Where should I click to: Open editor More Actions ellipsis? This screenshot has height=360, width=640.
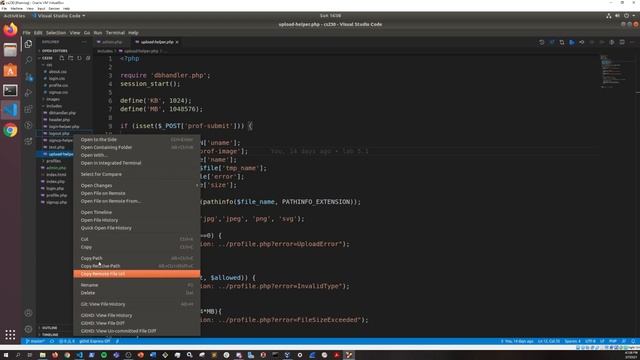click(632, 42)
